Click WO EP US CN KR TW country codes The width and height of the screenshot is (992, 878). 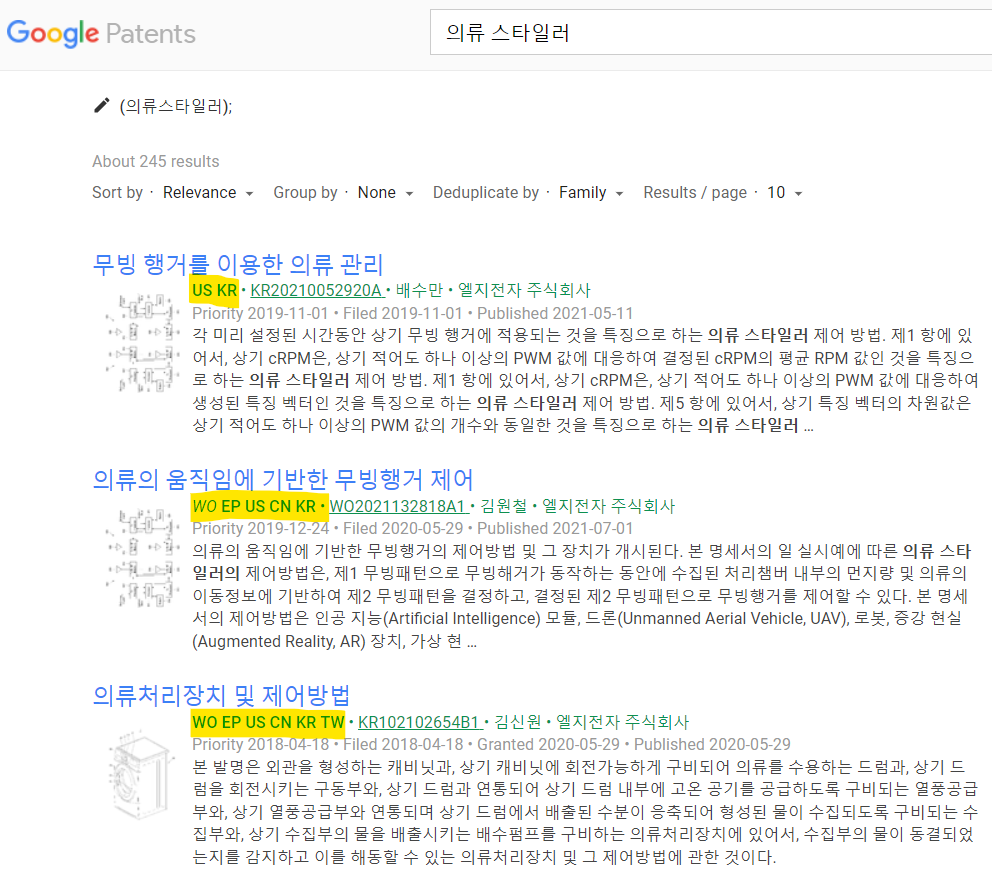(x=268, y=722)
